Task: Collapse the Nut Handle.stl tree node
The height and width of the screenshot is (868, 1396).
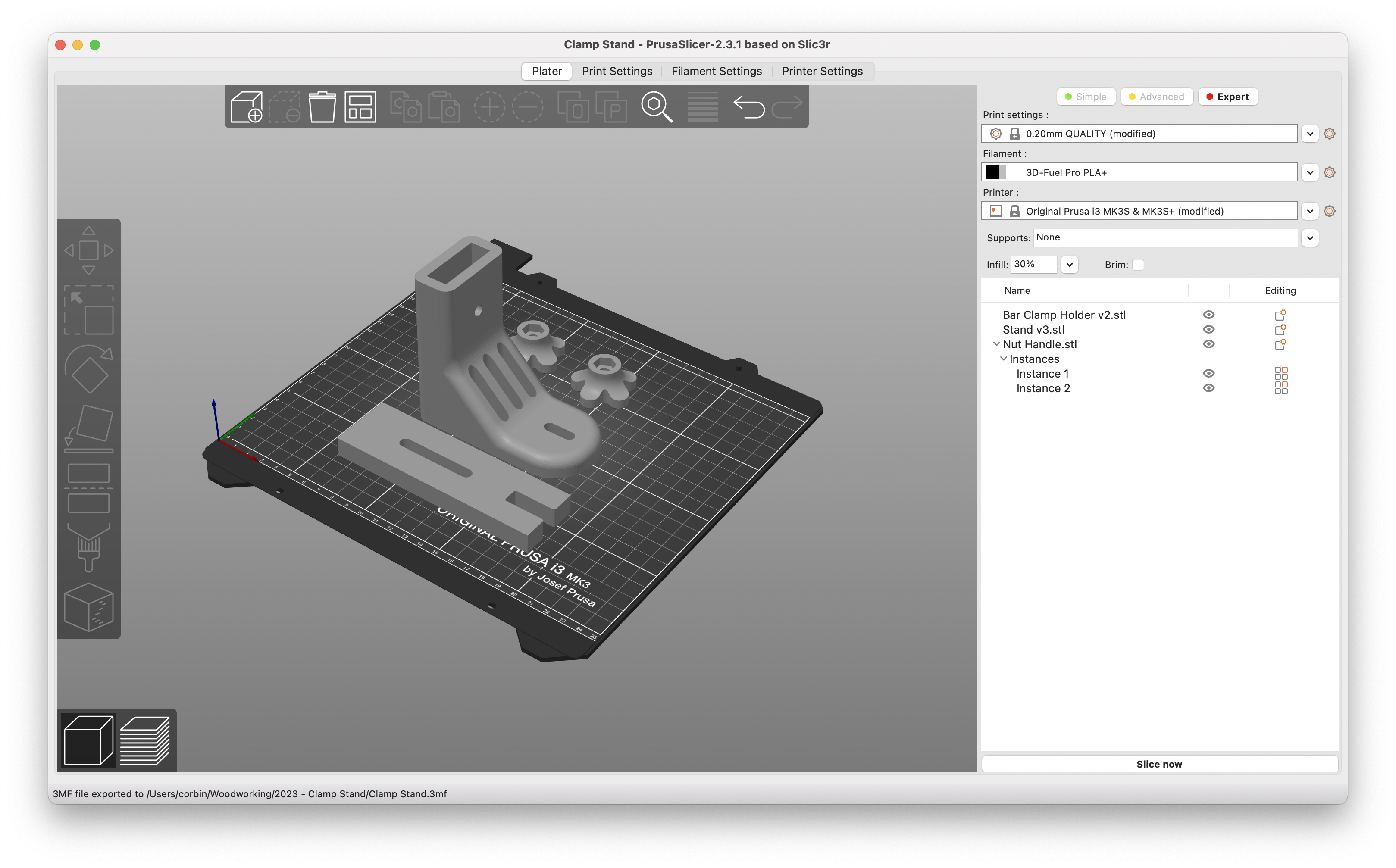Action: click(x=996, y=344)
